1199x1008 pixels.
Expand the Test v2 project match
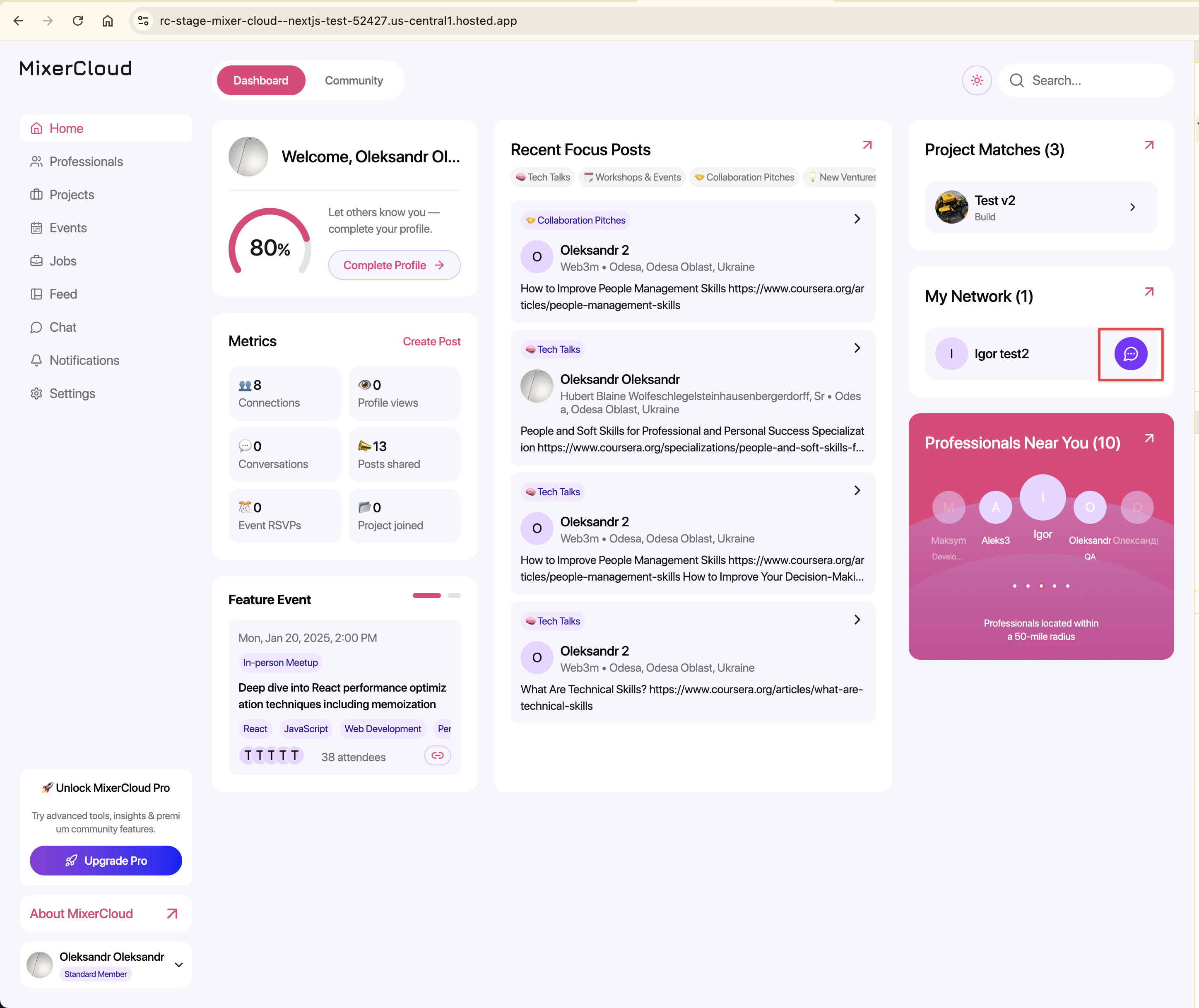(x=1132, y=207)
